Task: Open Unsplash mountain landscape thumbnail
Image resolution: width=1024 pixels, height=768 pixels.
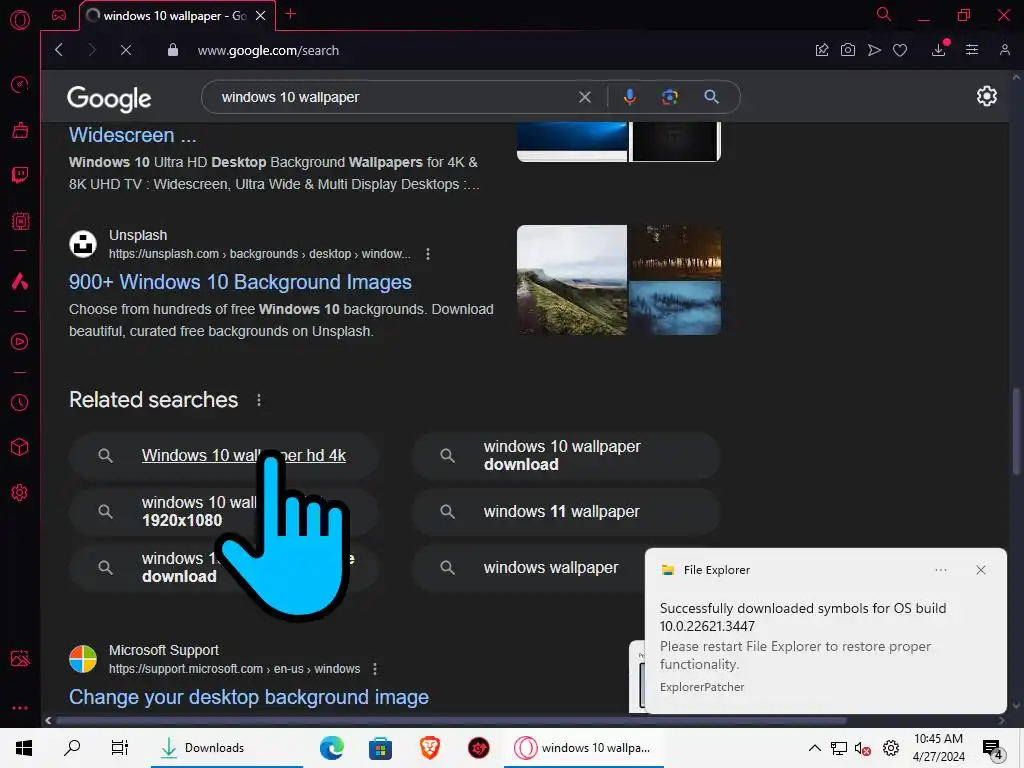Action: 571,280
